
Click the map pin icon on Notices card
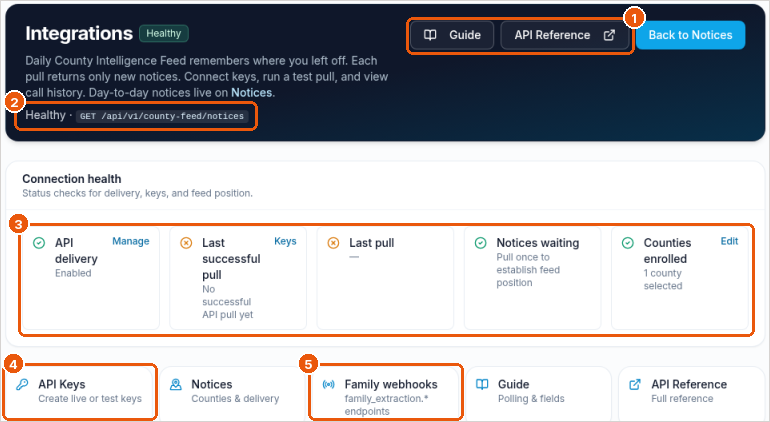(175, 384)
